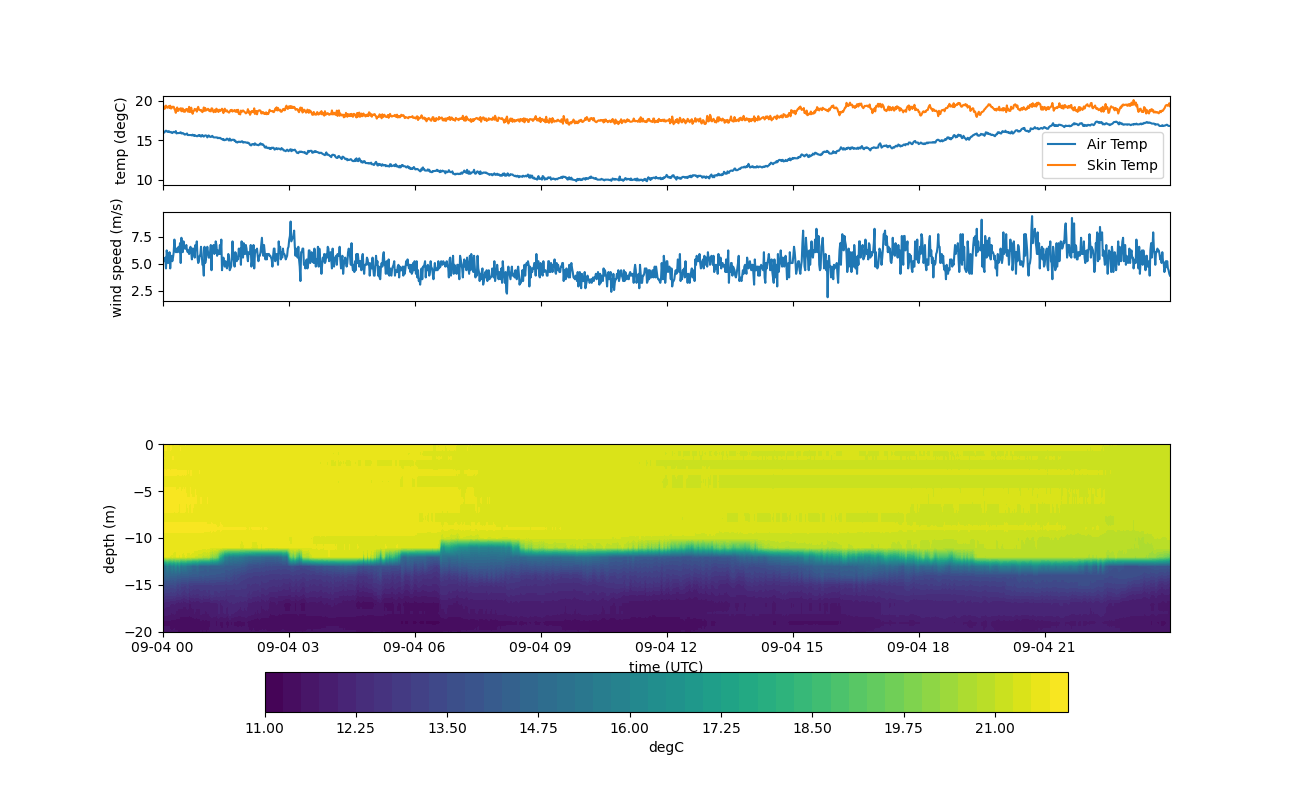Click the orange line sample in legend

click(1063, 165)
